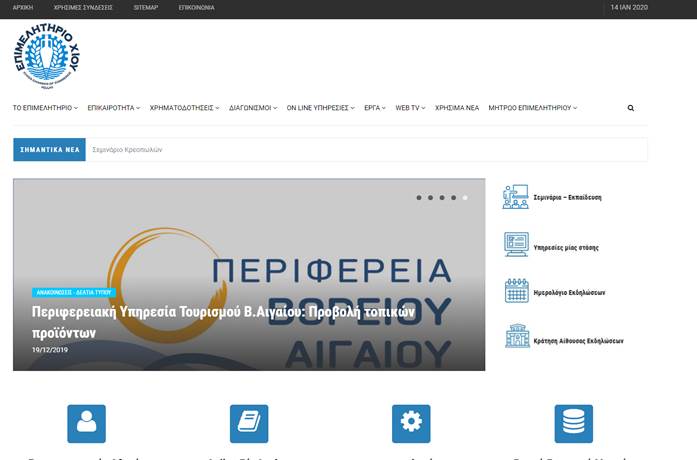697x460 pixels.
Task: Click the ΑΝΑΚΟΙΝΩΣΕΙΣ - ΔΕΛΤΙΑ ΤΥΠΟΥ tag
Action: (x=74, y=292)
